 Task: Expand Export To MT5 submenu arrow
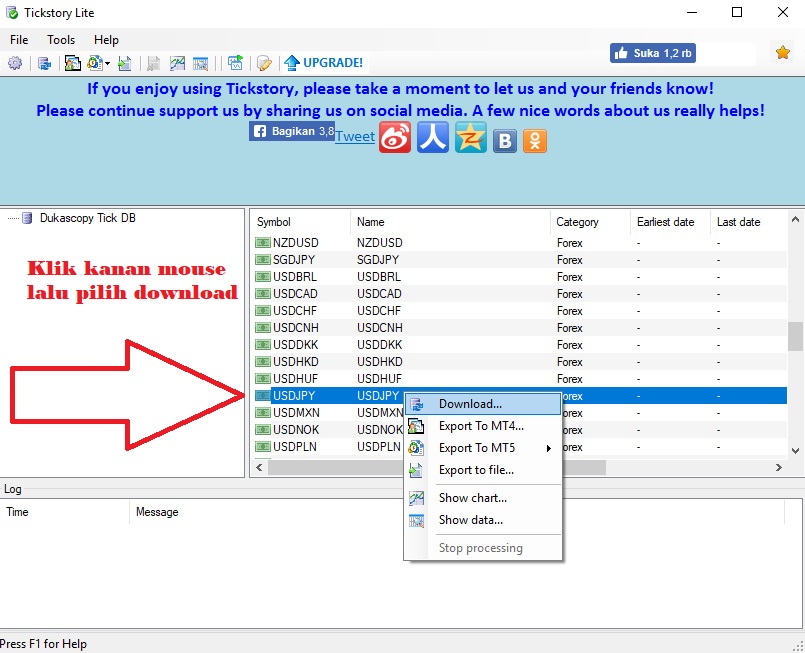point(549,448)
